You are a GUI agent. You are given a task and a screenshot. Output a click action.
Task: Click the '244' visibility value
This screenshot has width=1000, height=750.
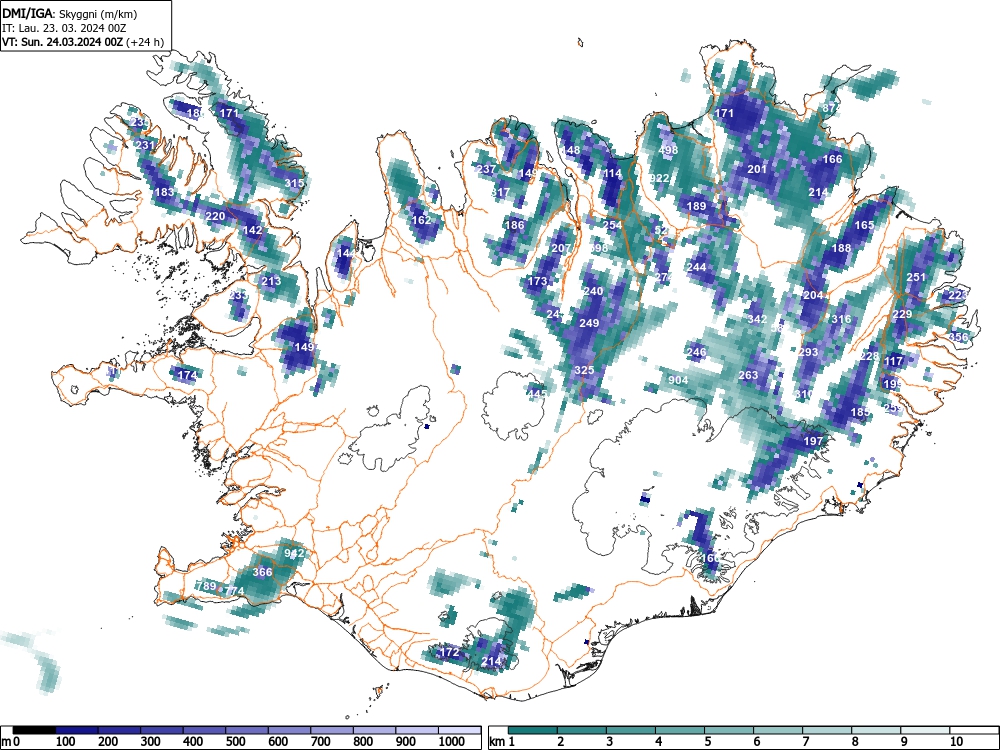click(x=696, y=267)
